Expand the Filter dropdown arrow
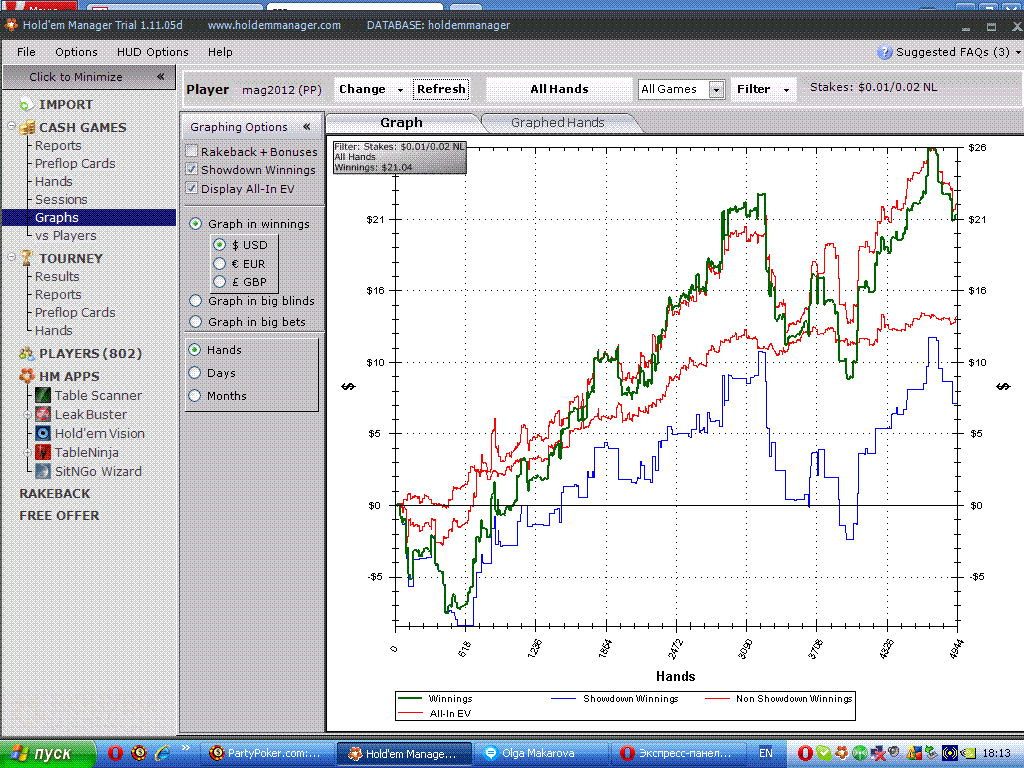 (x=786, y=90)
